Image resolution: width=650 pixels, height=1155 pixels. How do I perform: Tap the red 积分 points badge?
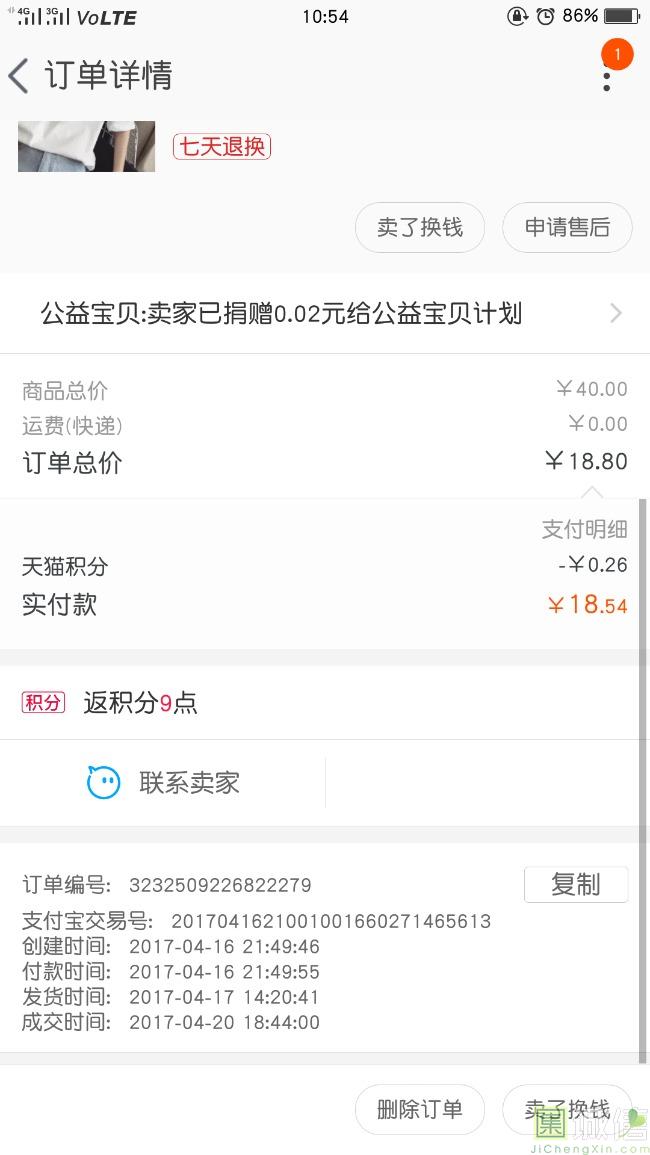43,702
